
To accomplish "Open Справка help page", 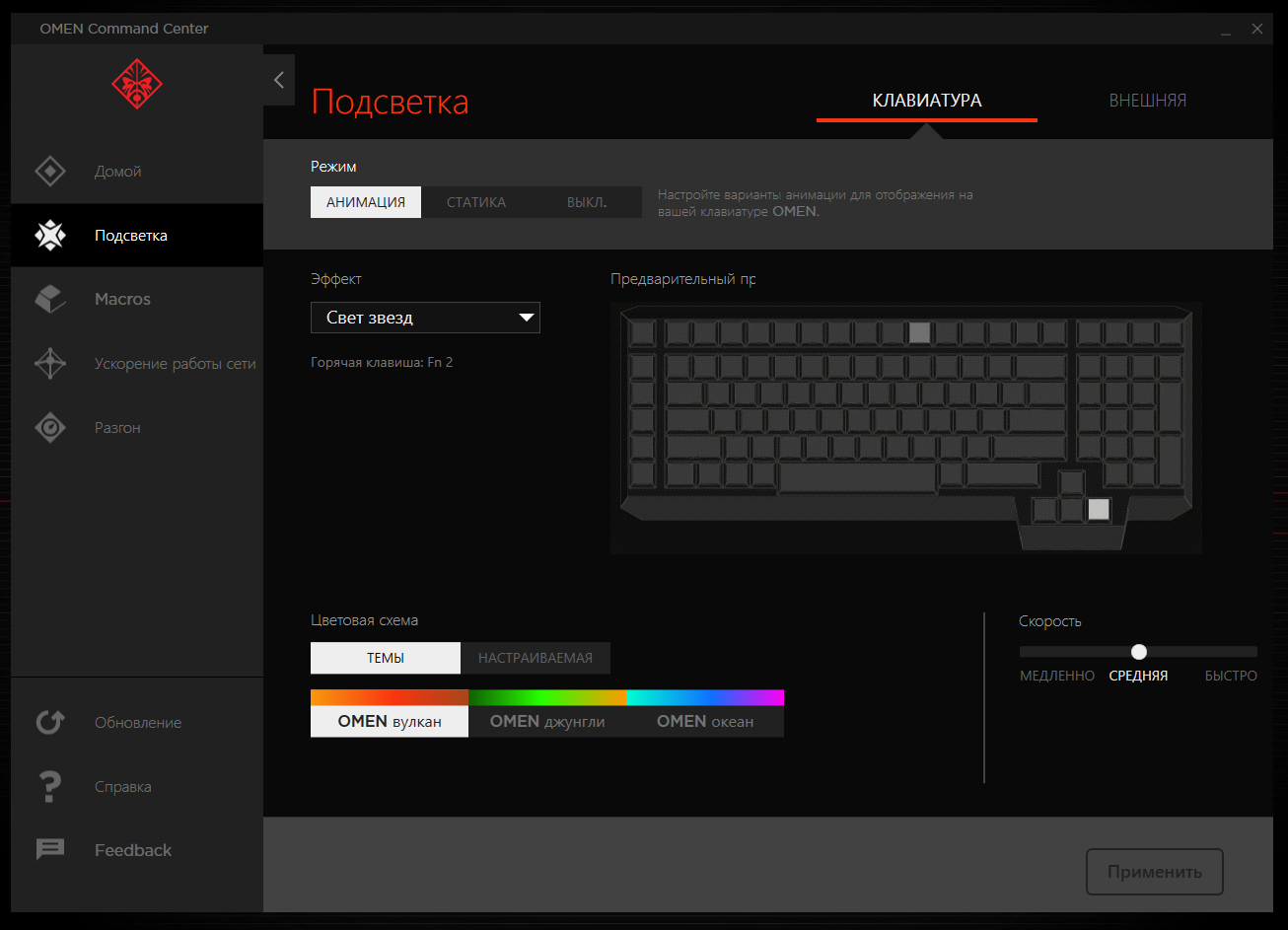I will pos(137,786).
